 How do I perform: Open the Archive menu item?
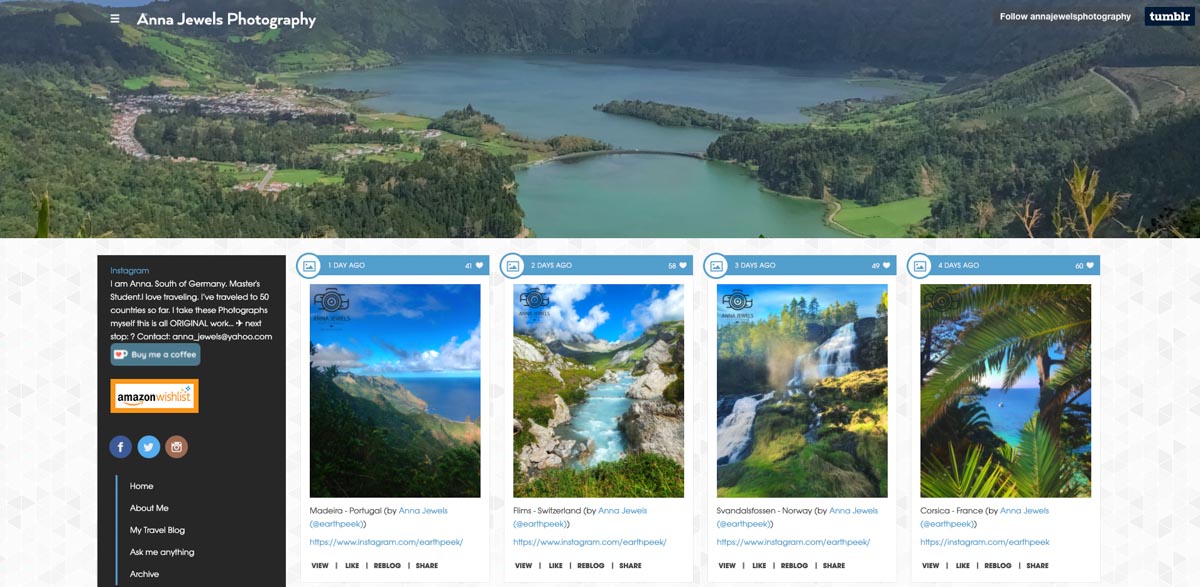144,574
